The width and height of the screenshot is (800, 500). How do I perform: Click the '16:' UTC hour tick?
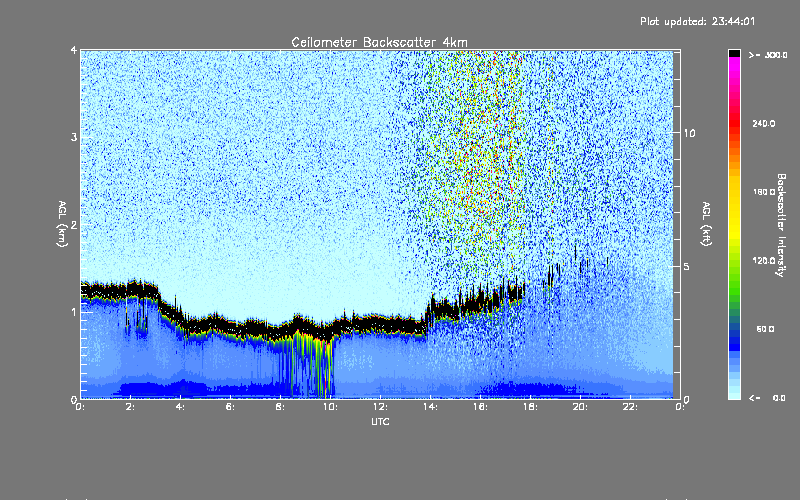(480, 407)
